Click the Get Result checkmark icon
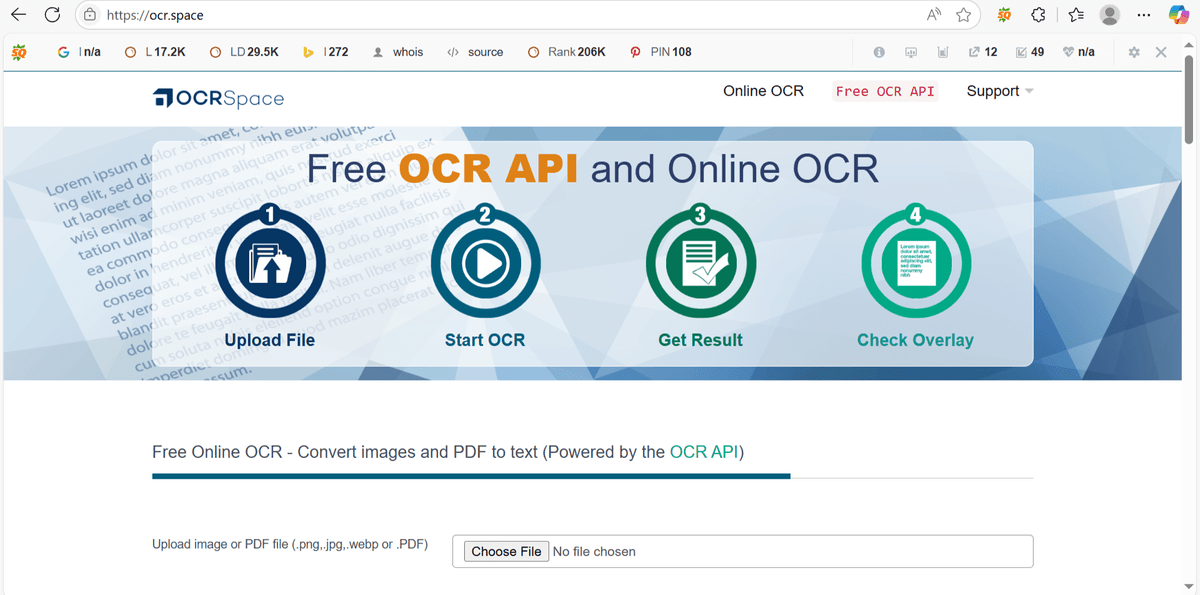 [x=700, y=263]
